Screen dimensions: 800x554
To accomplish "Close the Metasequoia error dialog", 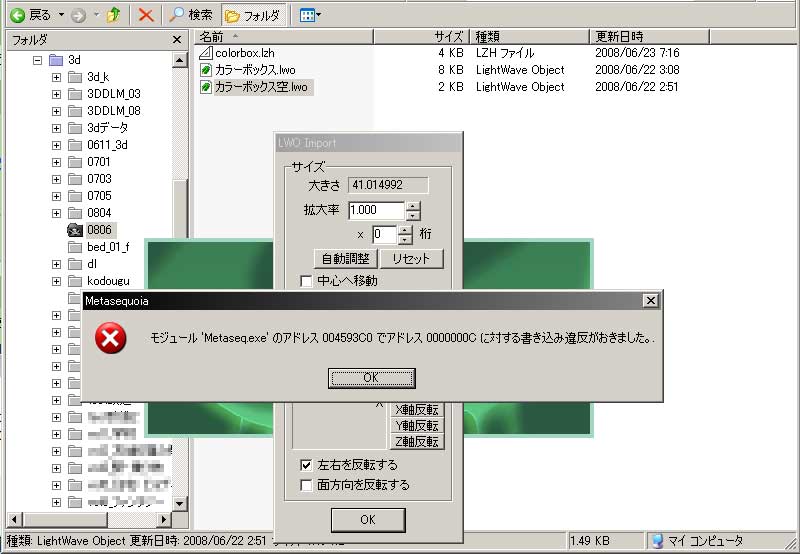I will pyautogui.click(x=651, y=301).
